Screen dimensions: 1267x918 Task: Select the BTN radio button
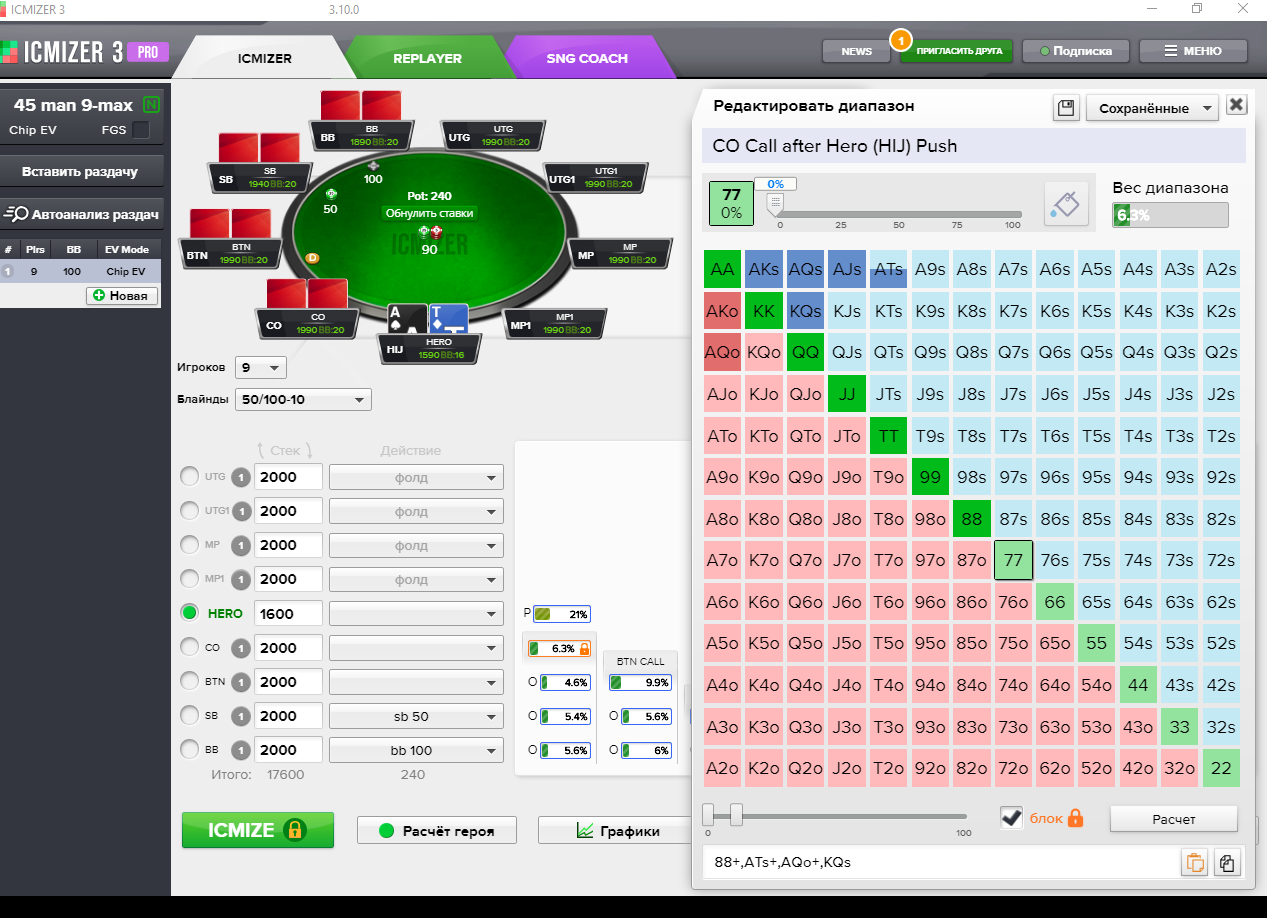coord(189,682)
